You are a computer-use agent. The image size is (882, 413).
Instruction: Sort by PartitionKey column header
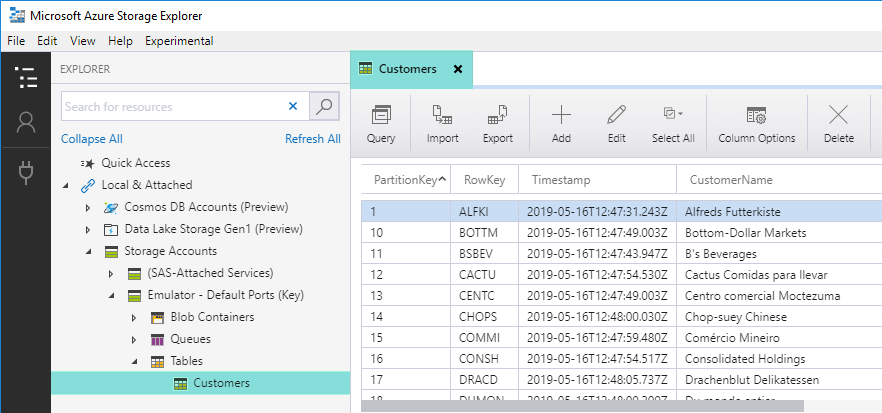point(406,180)
